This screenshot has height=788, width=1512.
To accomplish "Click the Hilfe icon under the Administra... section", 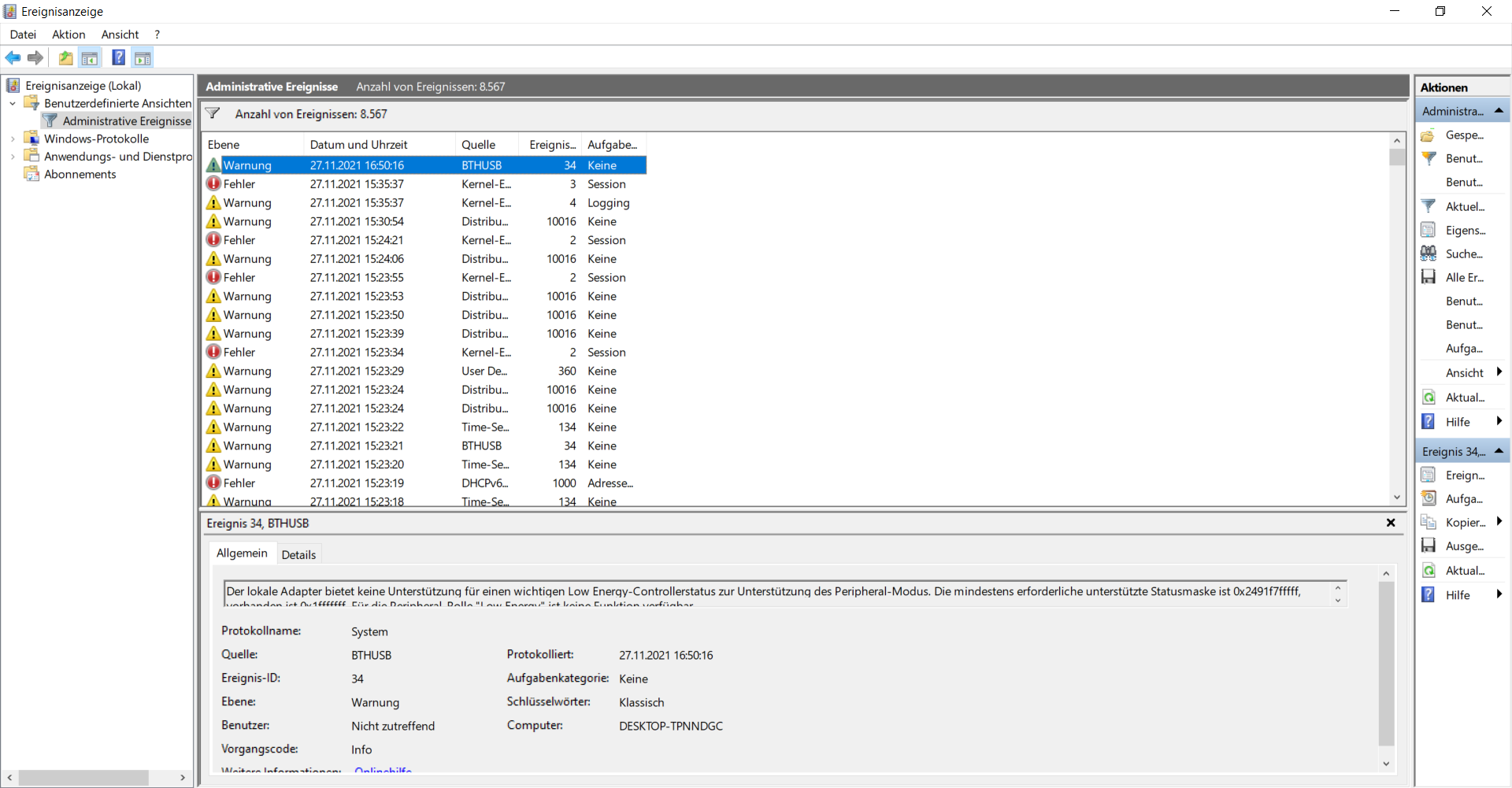I will [x=1428, y=422].
